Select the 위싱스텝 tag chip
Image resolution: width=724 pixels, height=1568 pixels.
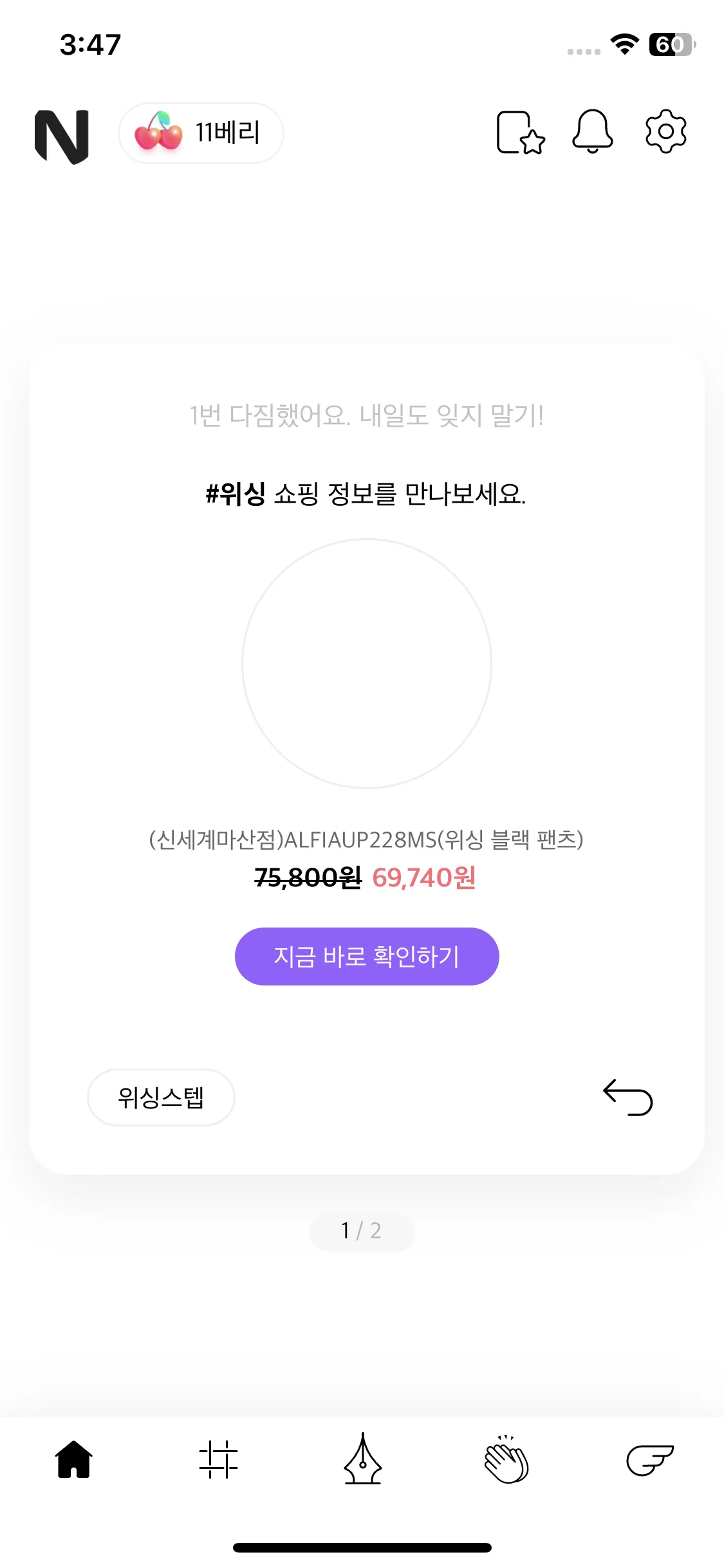(x=161, y=1097)
